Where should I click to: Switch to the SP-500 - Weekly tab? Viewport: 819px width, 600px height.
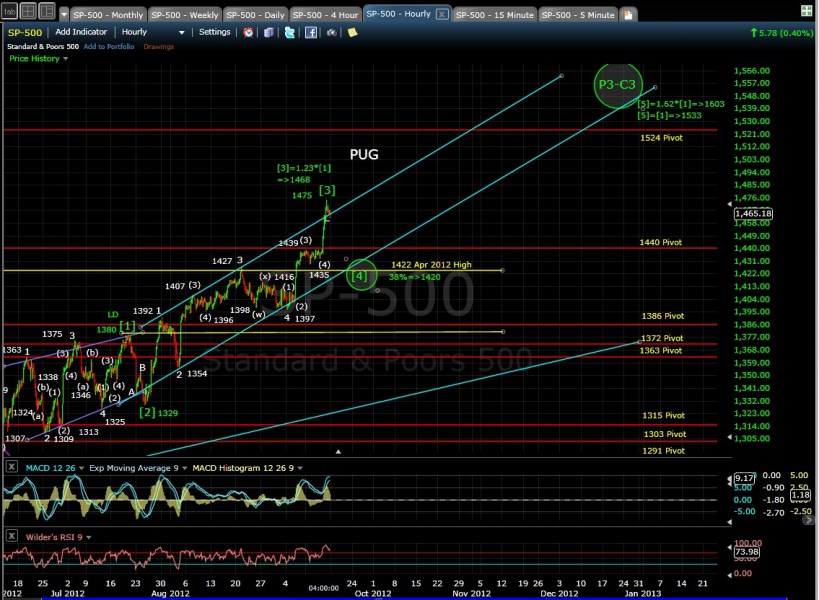pyautogui.click(x=184, y=15)
